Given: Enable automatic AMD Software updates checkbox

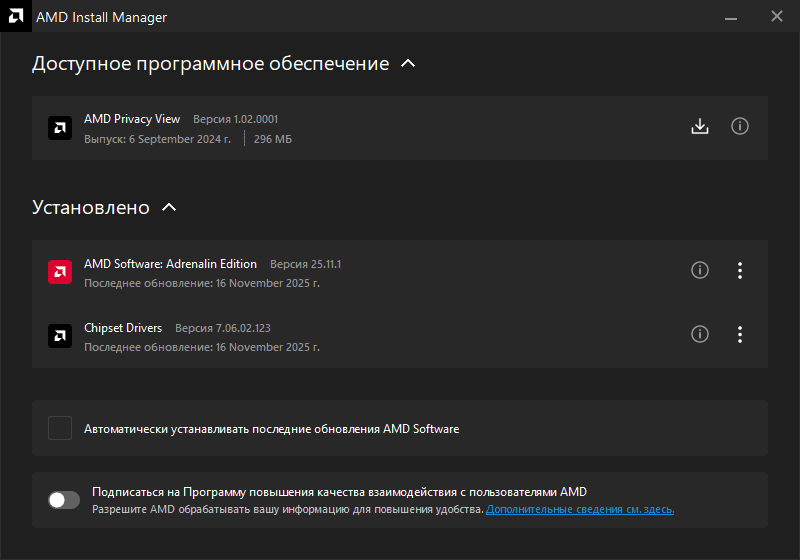Looking at the screenshot, I should point(60,428).
